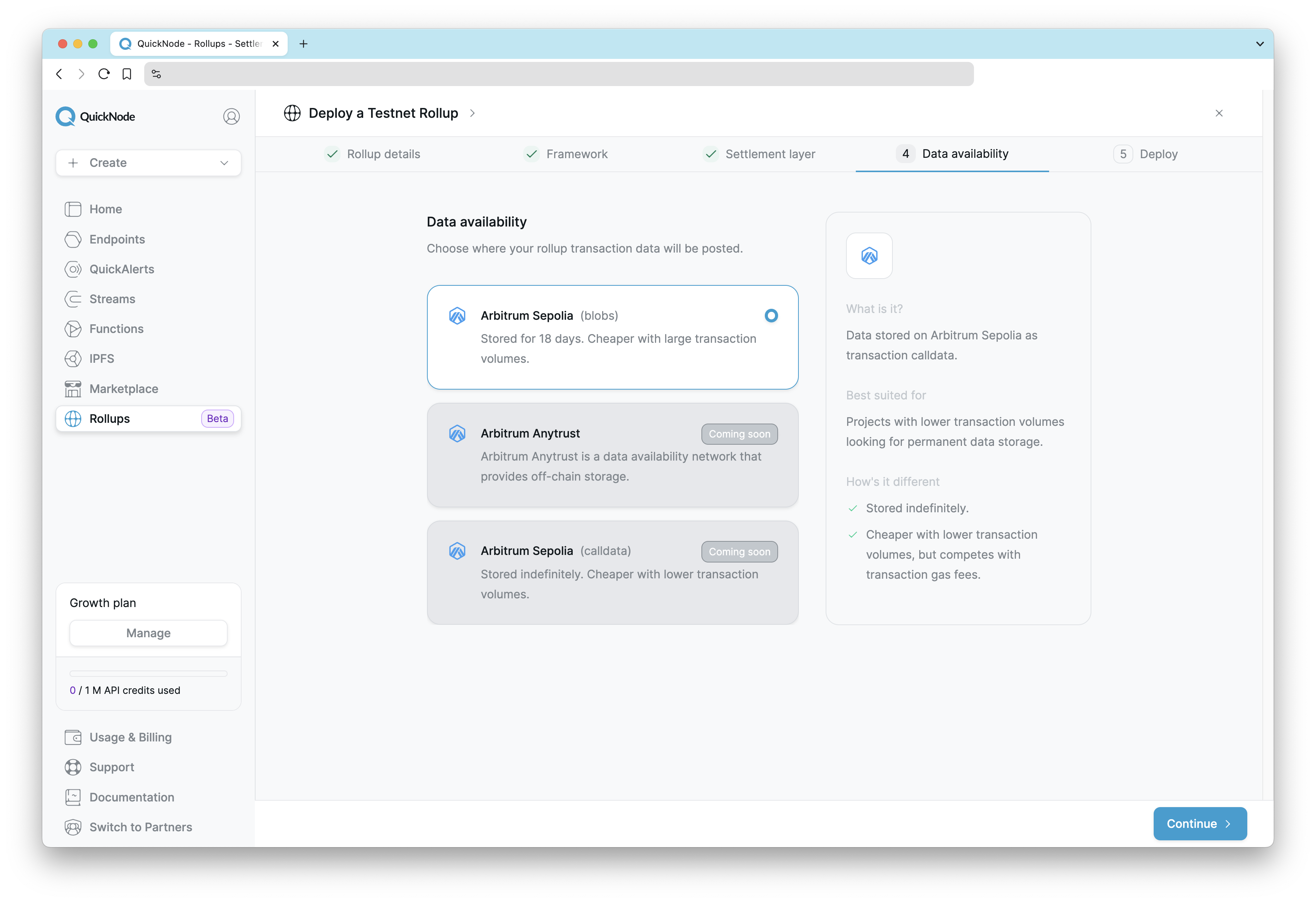Screen dimensions: 1316x903
Task: Go to the Framework step
Action: [566, 154]
